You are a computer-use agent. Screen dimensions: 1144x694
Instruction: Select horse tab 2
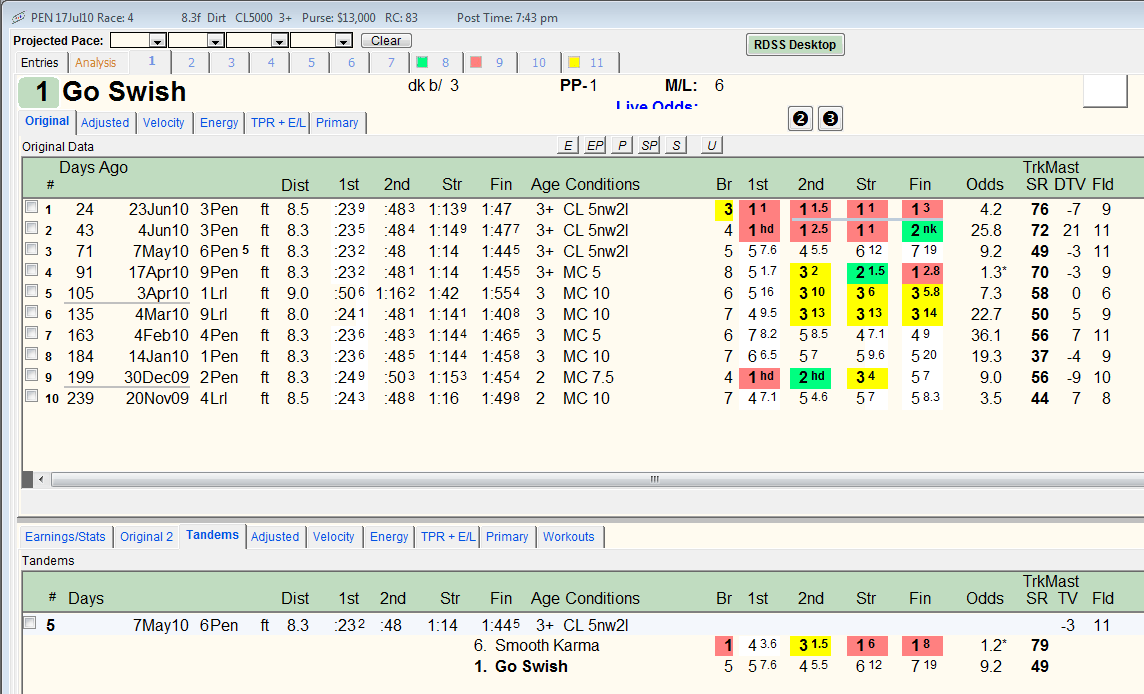coord(191,63)
